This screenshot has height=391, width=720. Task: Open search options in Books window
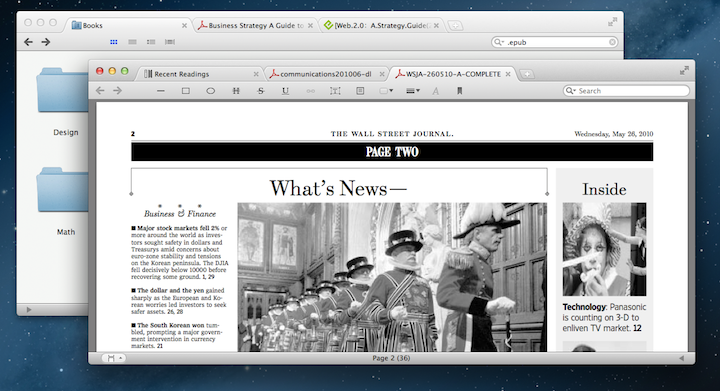click(499, 42)
